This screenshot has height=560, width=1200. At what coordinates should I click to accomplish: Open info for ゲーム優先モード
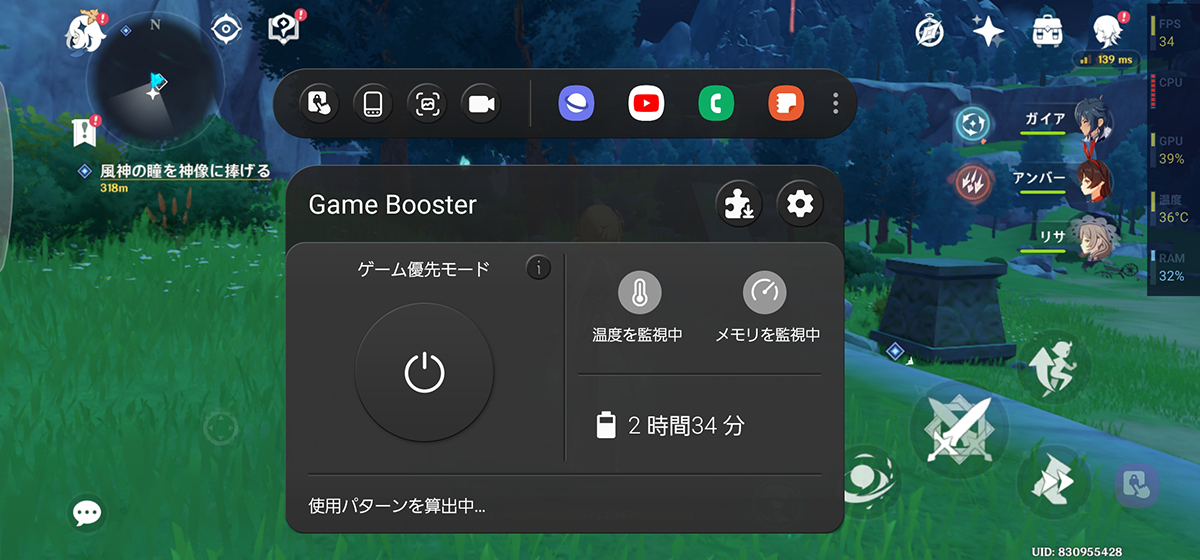tap(539, 268)
